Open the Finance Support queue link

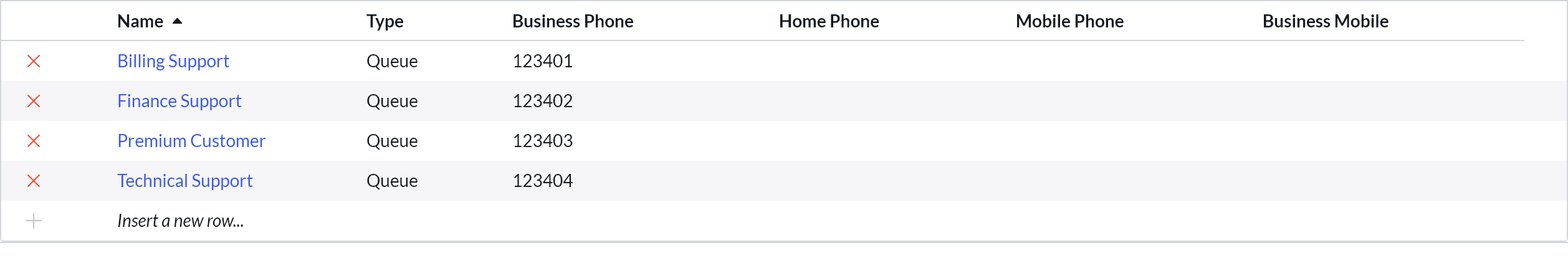(x=179, y=101)
